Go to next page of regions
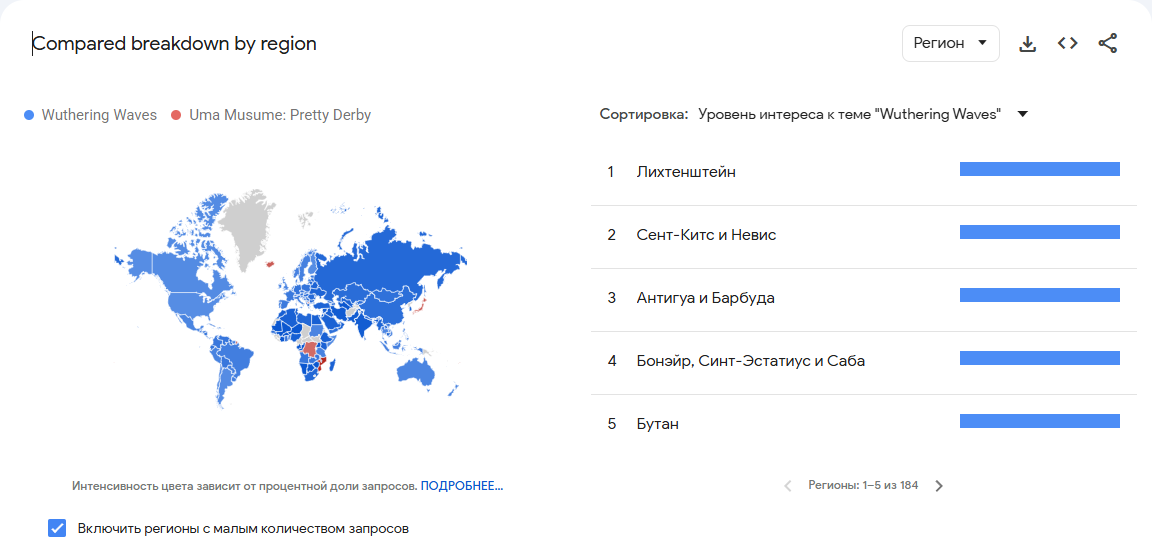This screenshot has height=545, width=1152. 938,486
